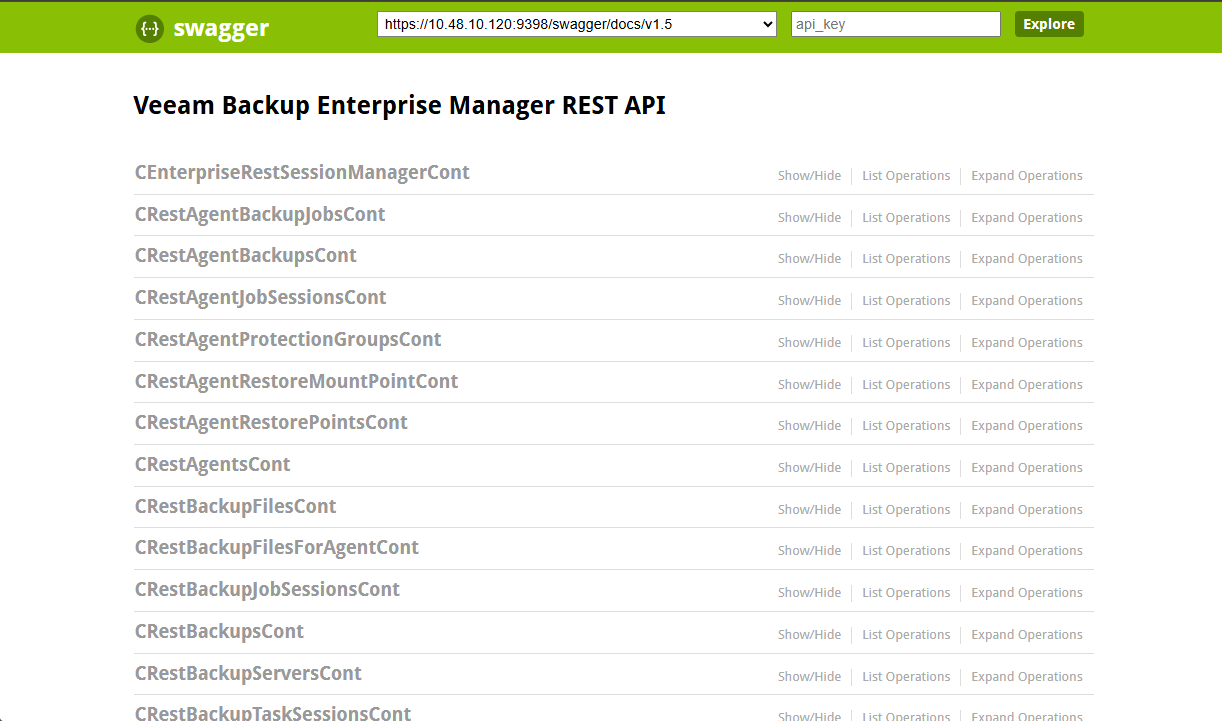Expand Operations for CRestAgentBackupJobsCont

1027,218
